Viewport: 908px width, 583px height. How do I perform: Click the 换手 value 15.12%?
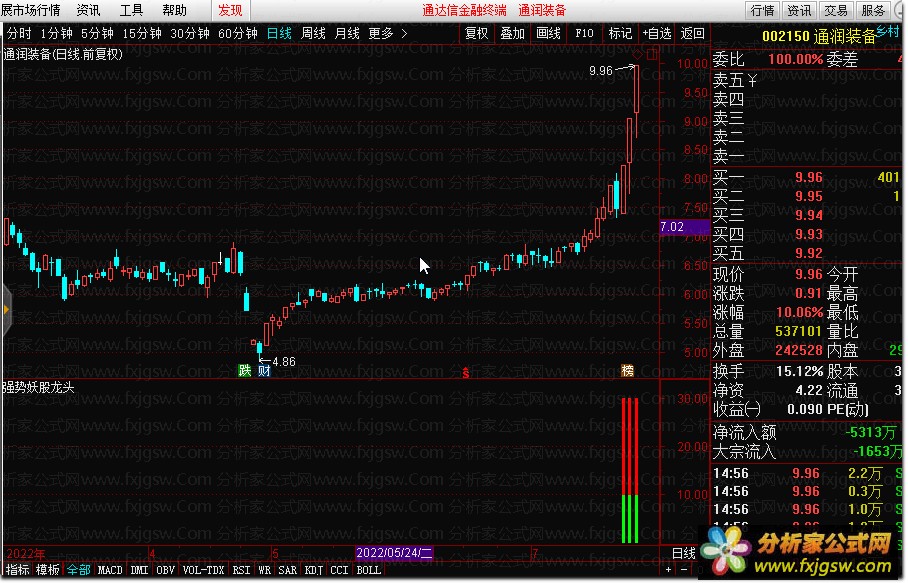pos(799,371)
